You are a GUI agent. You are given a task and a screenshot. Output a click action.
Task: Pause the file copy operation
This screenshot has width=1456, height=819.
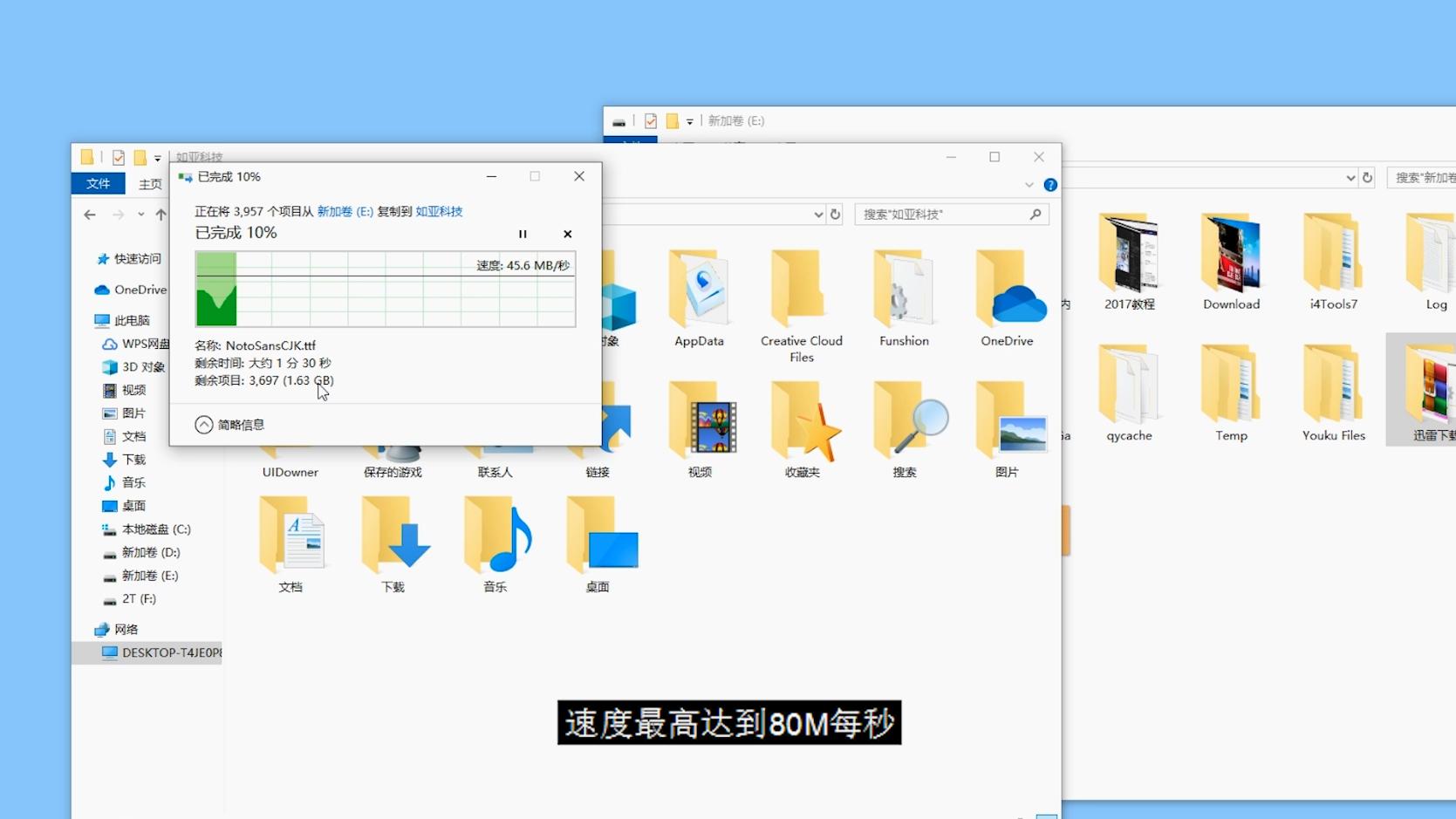523,234
